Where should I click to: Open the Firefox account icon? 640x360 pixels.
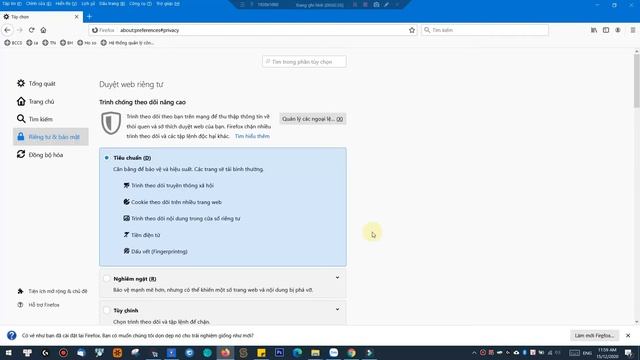click(618, 30)
